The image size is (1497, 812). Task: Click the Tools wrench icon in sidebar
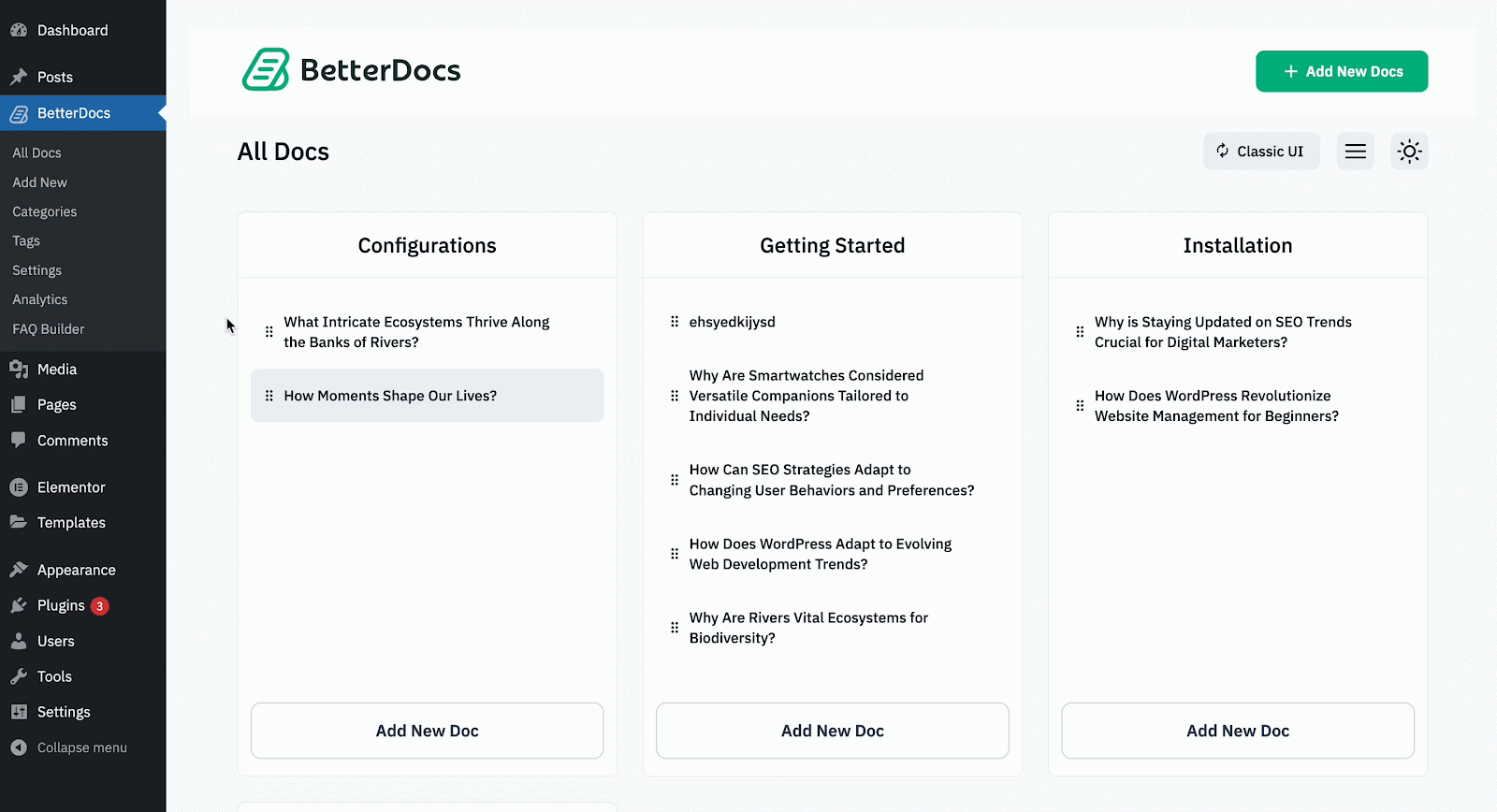(19, 676)
